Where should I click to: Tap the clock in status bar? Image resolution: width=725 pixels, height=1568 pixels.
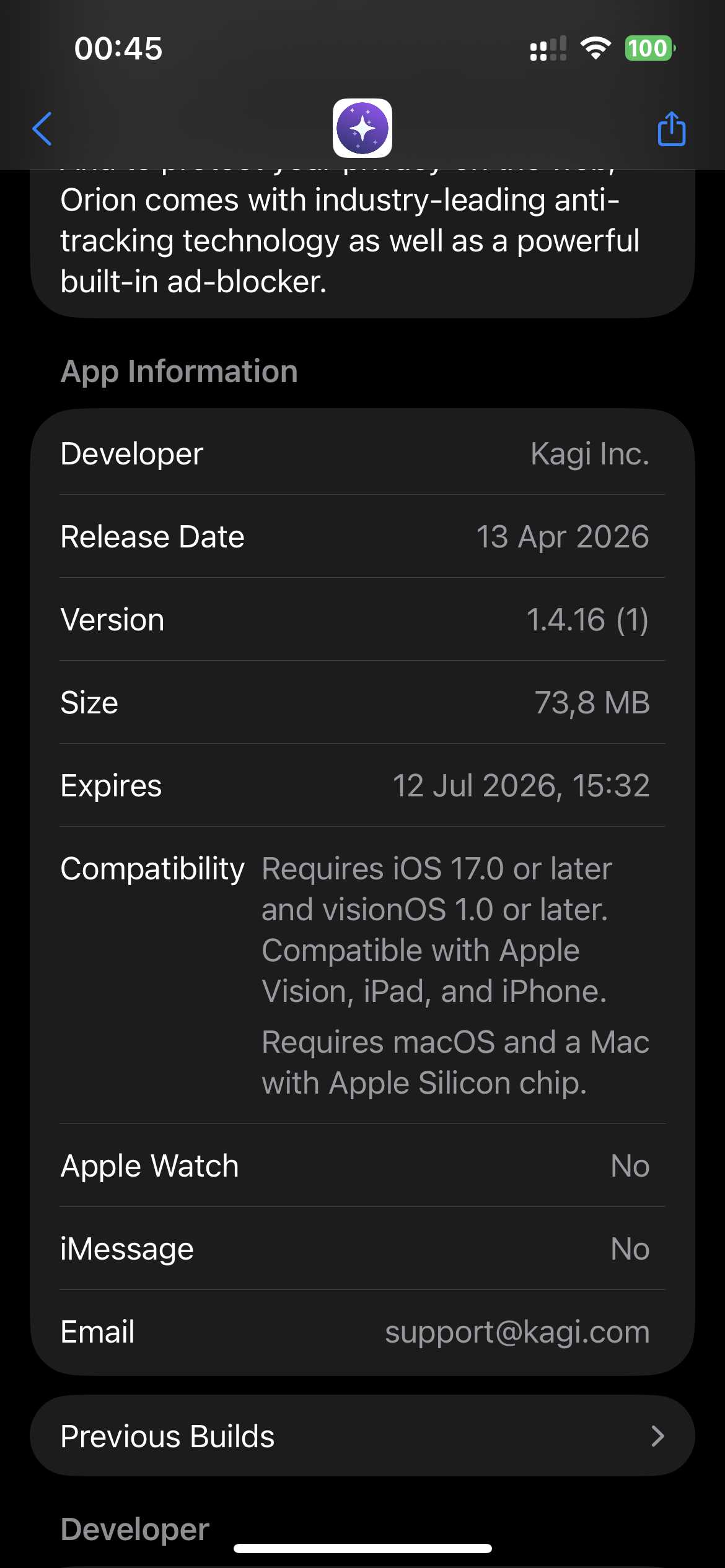[118, 48]
